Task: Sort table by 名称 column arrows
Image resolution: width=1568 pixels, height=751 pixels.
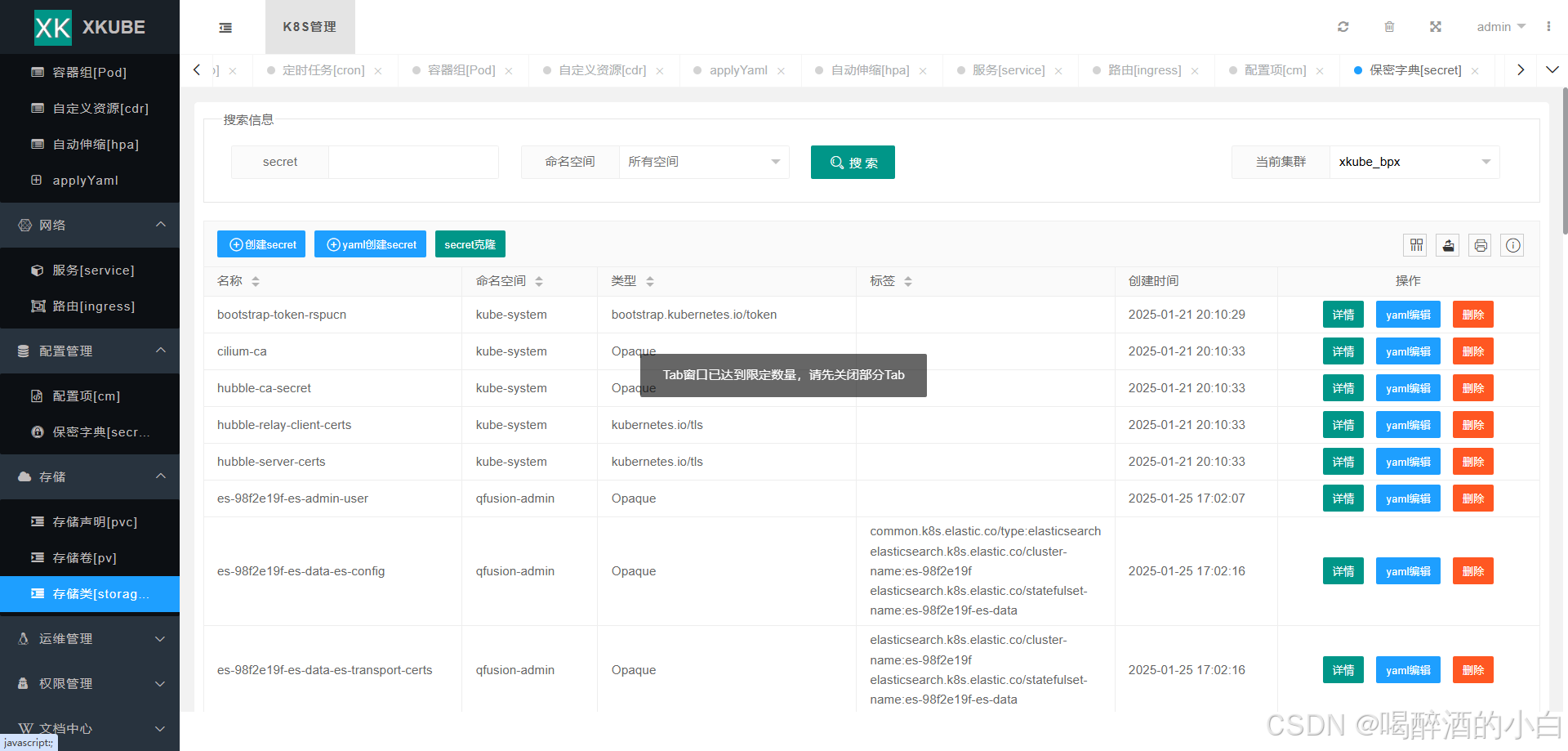Action: click(256, 281)
